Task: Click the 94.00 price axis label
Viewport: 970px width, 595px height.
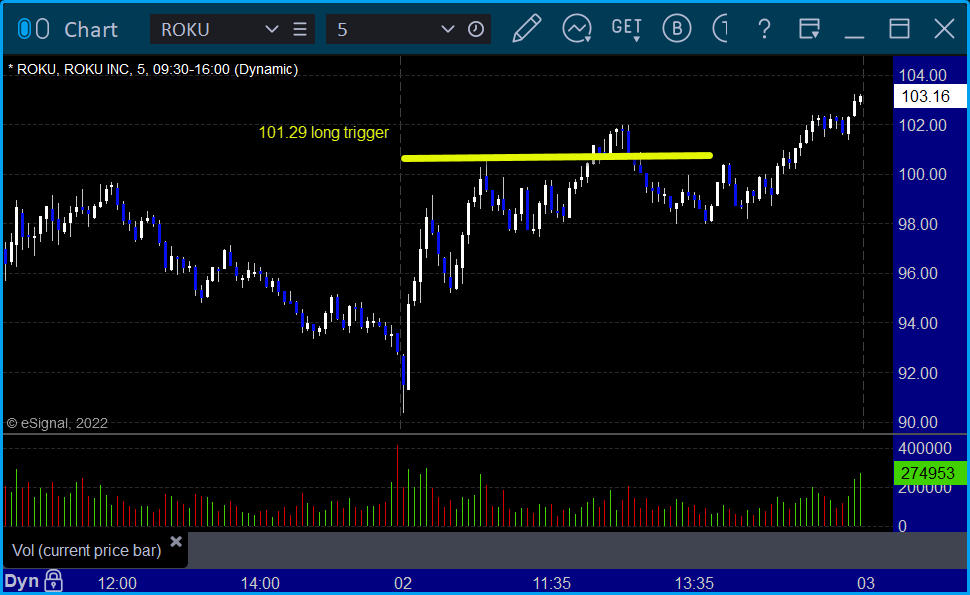Action: (918, 323)
